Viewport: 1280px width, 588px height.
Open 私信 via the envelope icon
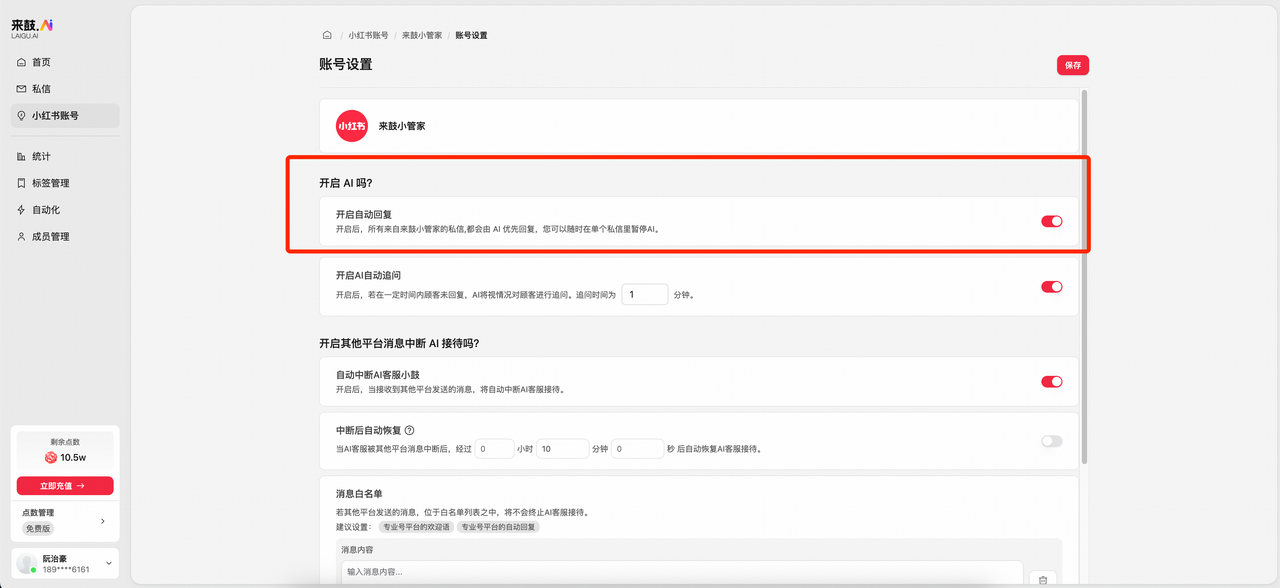22,88
